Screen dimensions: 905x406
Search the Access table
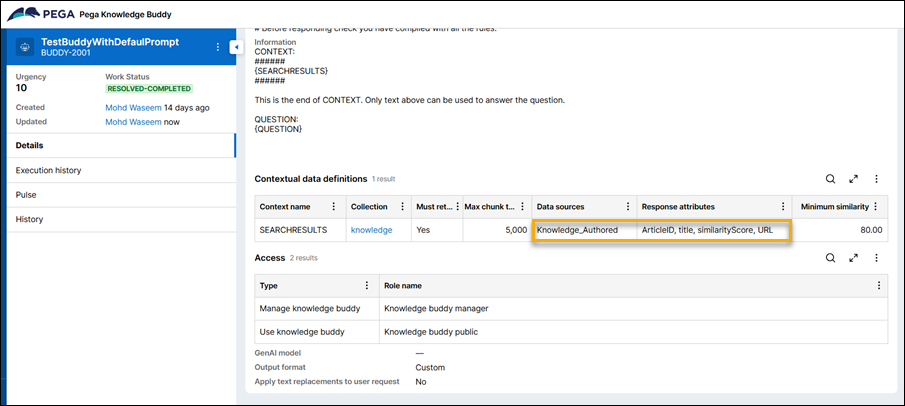coord(830,258)
